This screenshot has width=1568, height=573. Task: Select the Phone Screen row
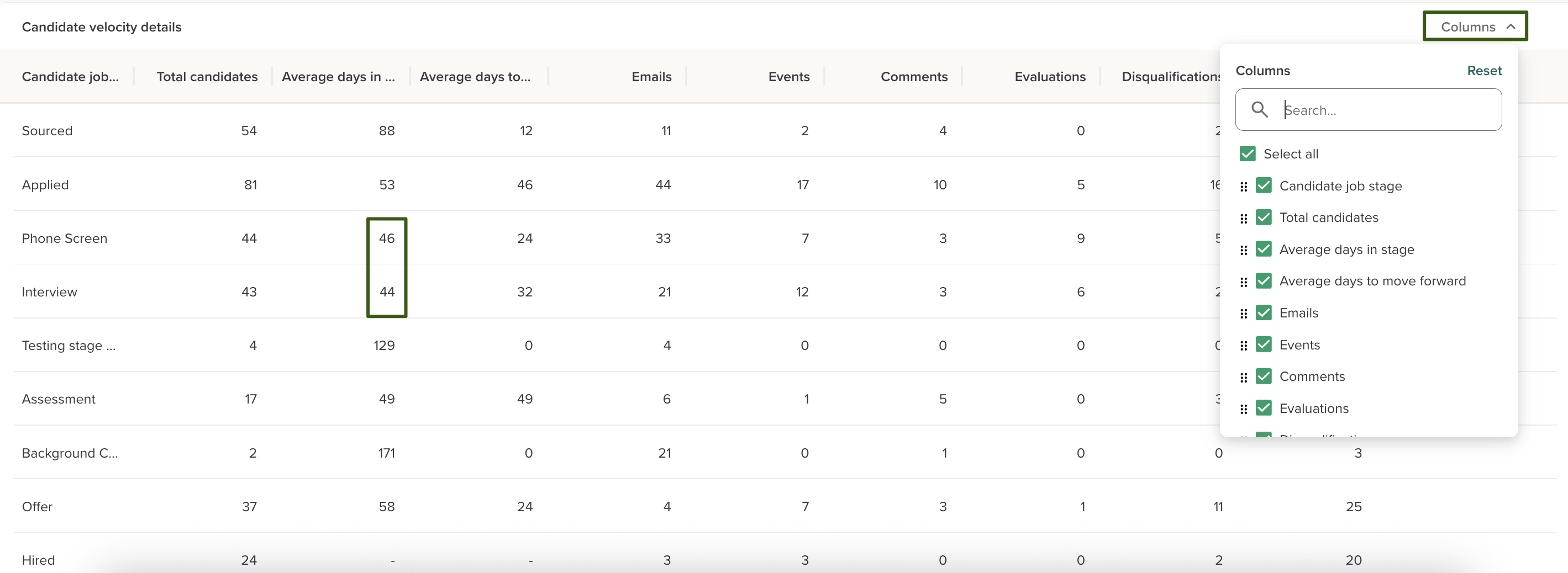[x=65, y=238]
